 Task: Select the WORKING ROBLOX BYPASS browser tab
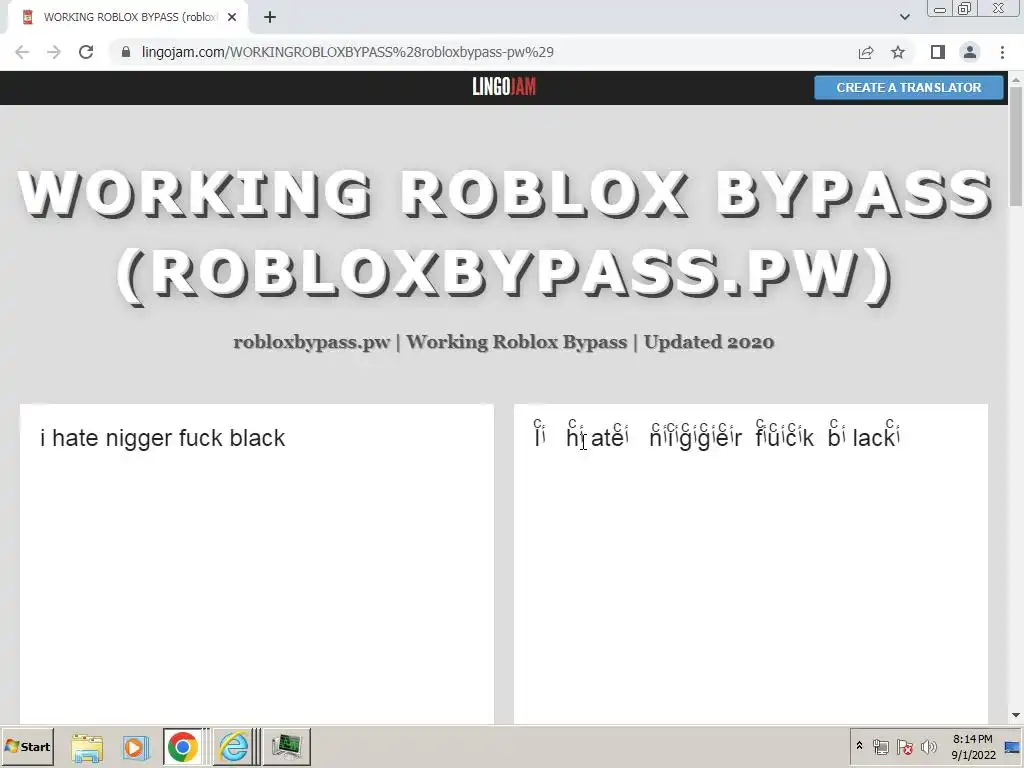129,18
